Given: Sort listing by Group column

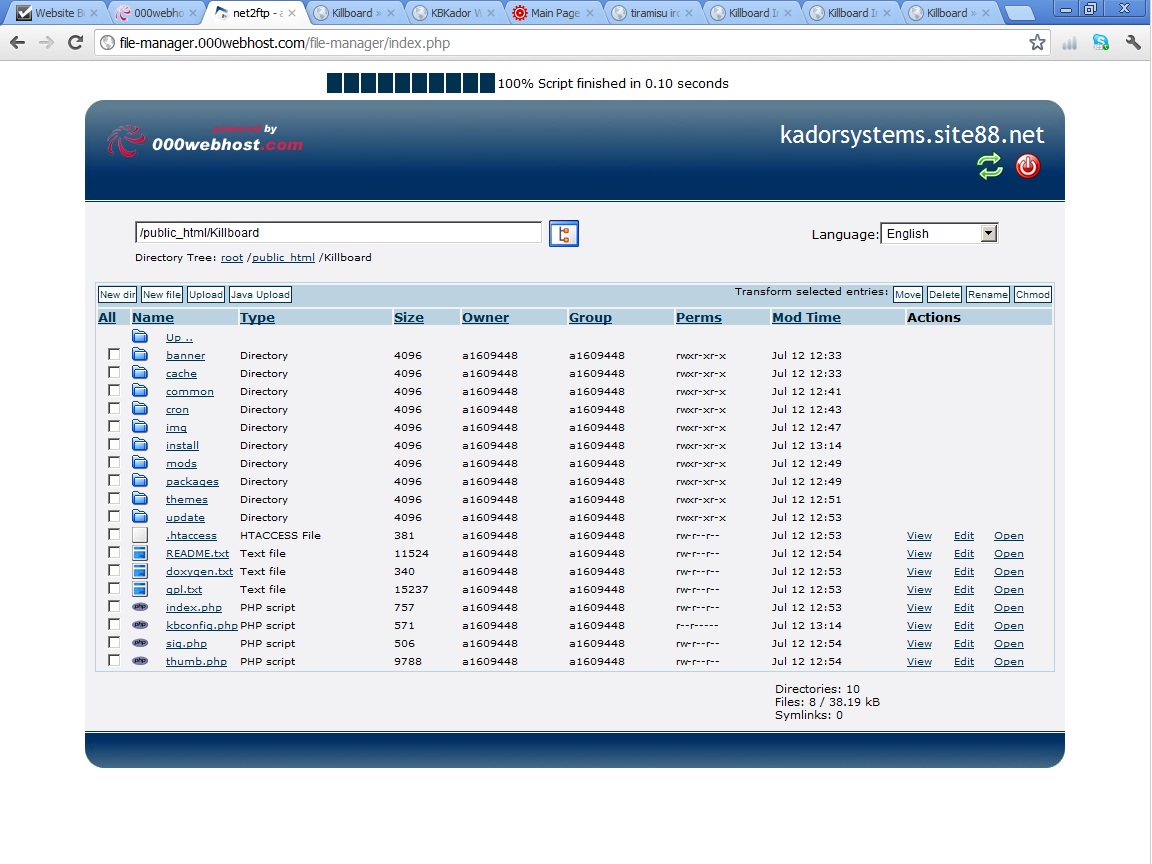Looking at the screenshot, I should pyautogui.click(x=590, y=317).
